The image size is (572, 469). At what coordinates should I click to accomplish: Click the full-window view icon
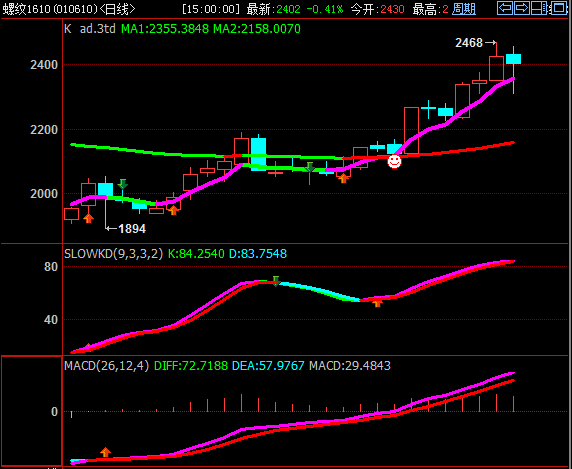coord(558,8)
